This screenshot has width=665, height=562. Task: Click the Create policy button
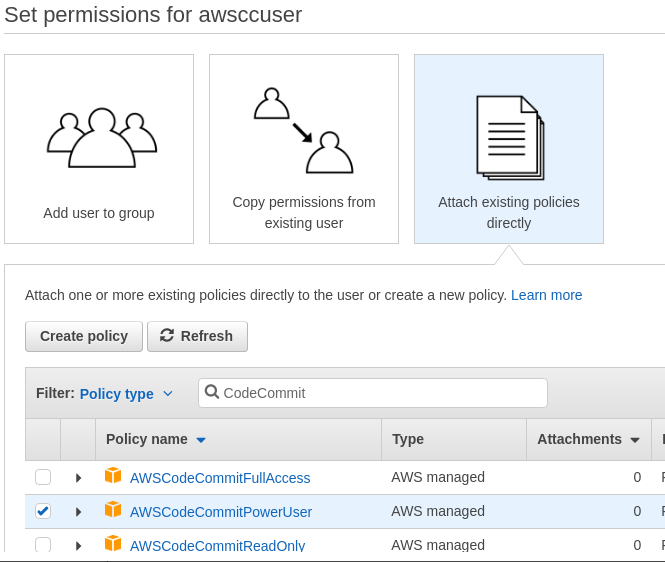(x=84, y=336)
